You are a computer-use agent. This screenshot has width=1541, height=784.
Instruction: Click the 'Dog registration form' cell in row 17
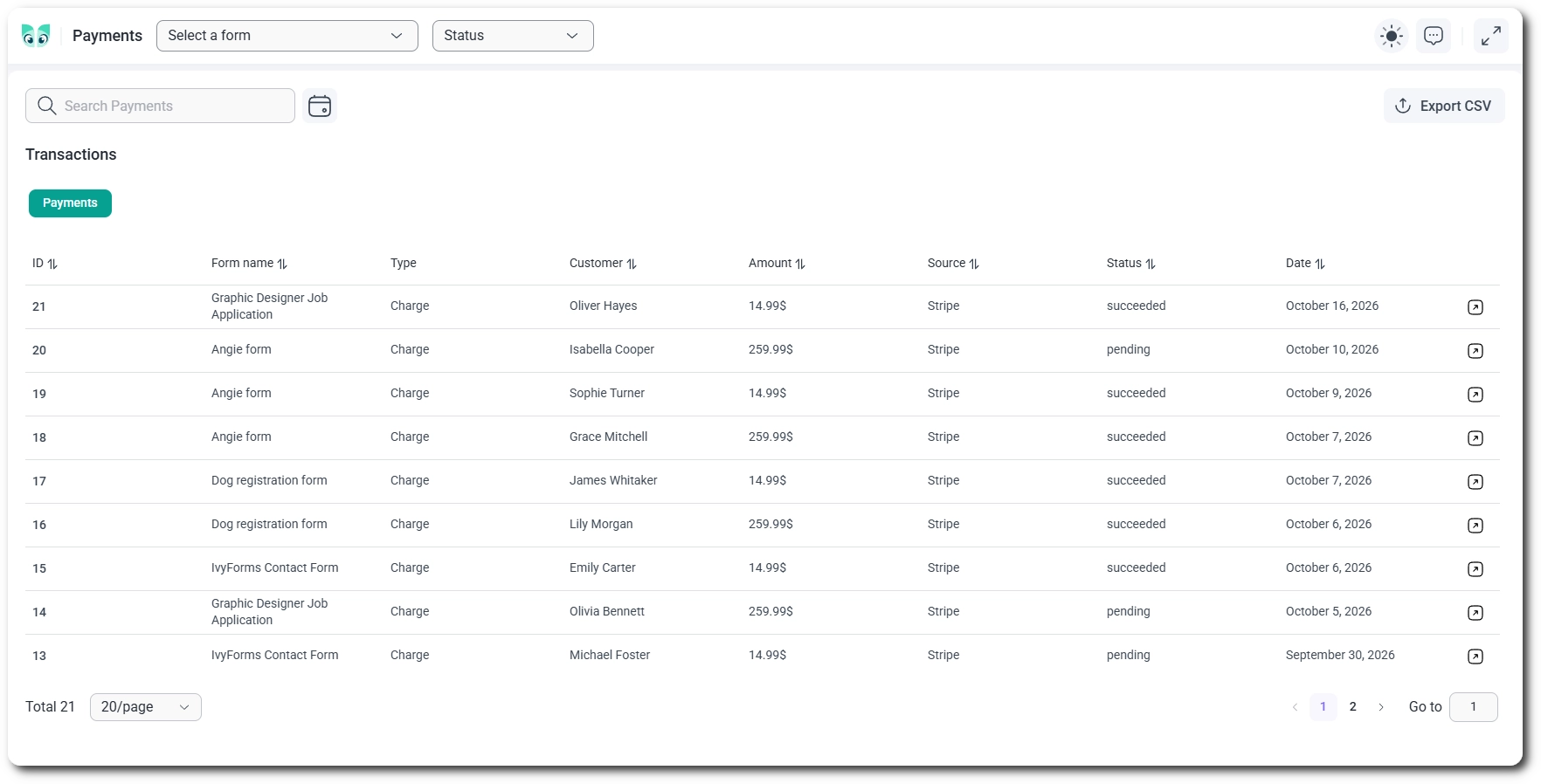[269, 480]
